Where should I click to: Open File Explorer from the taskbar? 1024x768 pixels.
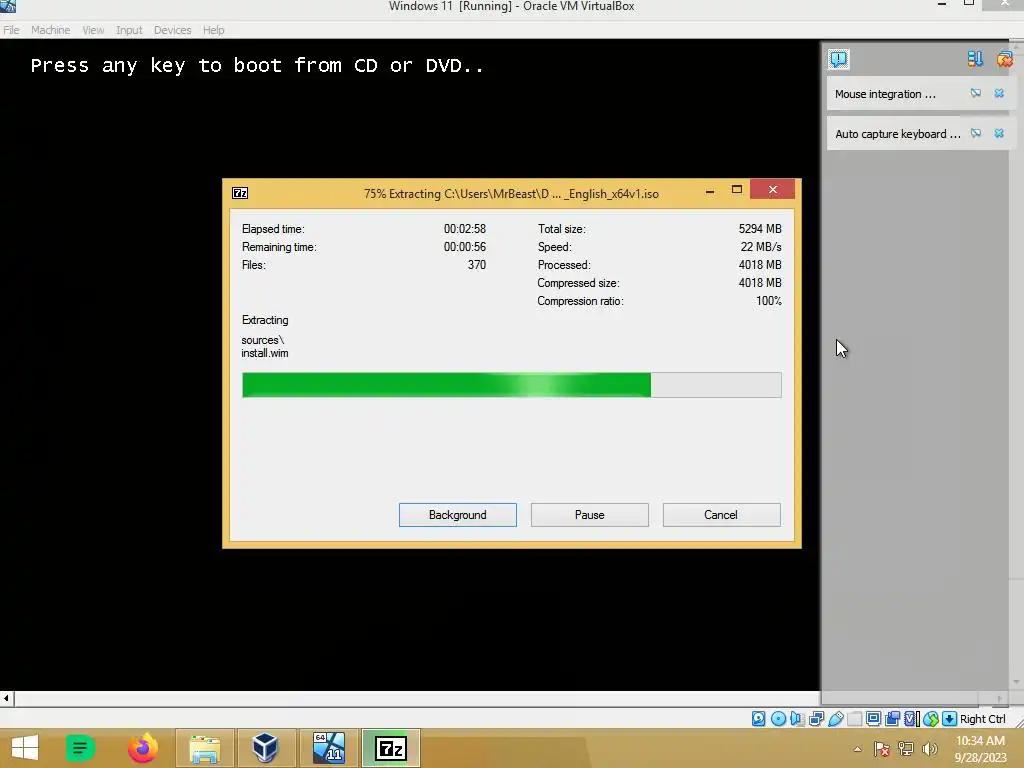204,748
